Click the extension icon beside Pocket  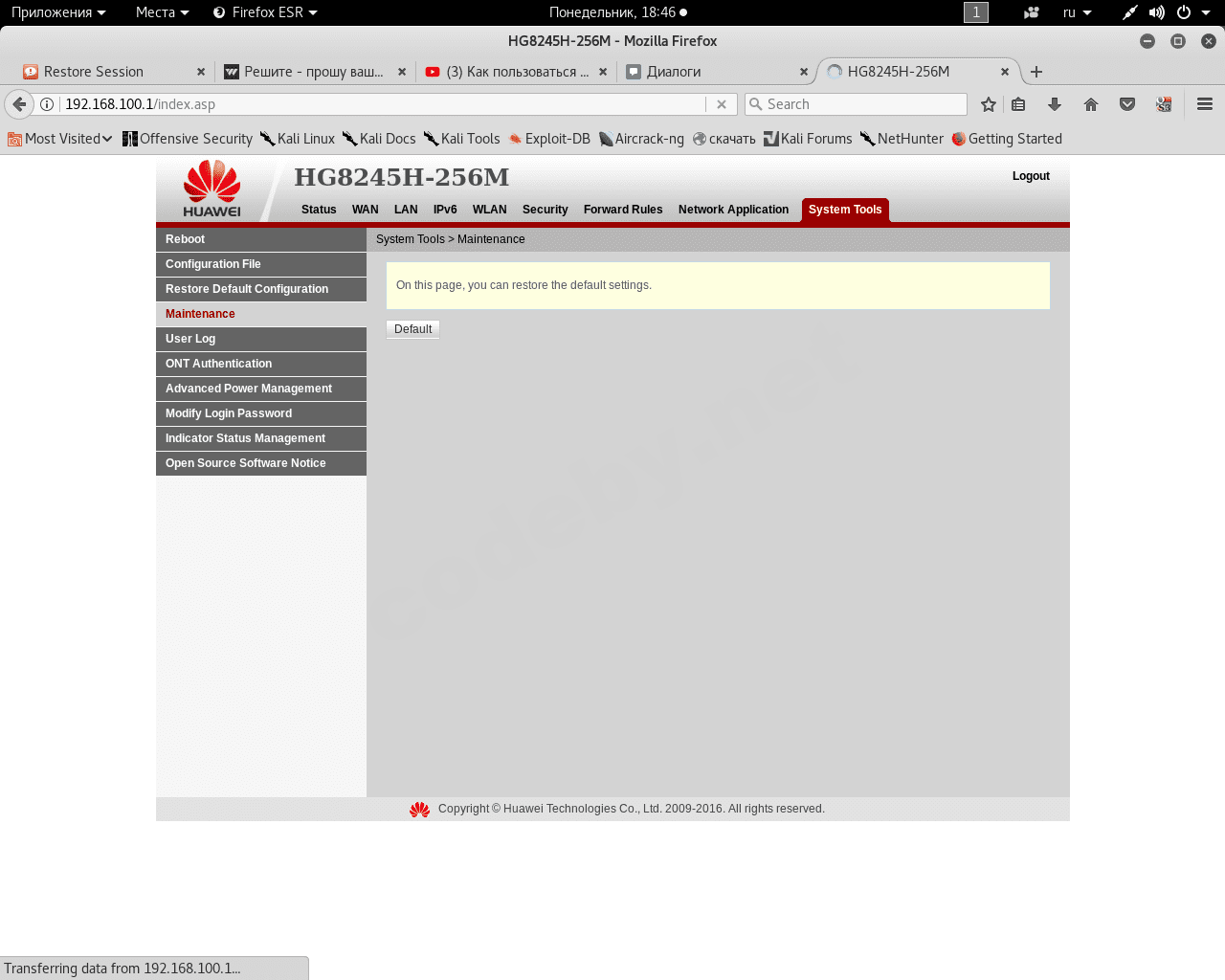(1164, 104)
